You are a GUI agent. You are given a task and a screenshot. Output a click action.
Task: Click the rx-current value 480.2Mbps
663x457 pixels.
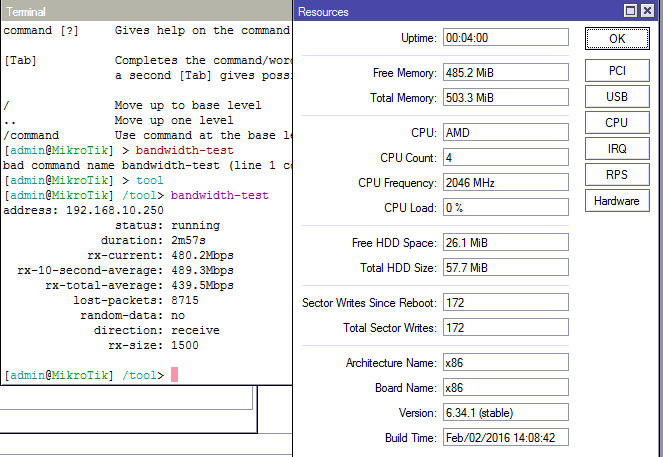[x=202, y=255]
